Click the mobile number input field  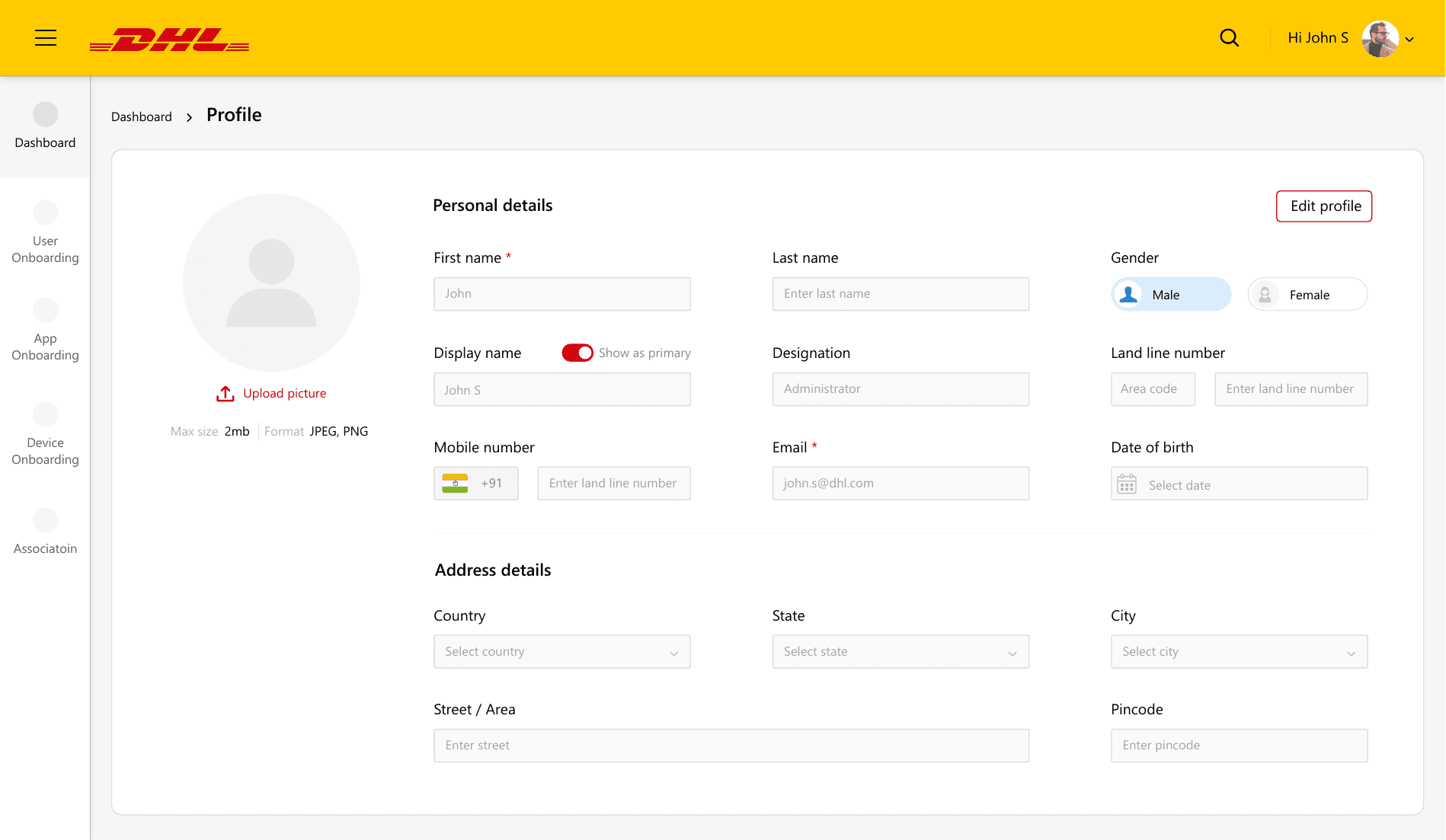click(x=614, y=484)
